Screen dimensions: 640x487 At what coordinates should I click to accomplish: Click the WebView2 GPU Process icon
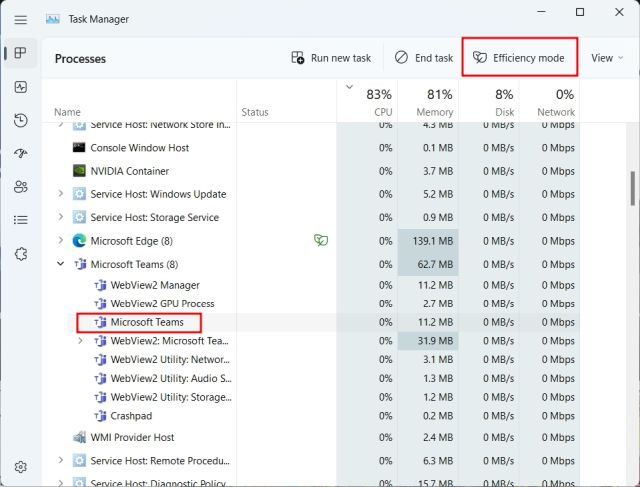[100, 303]
